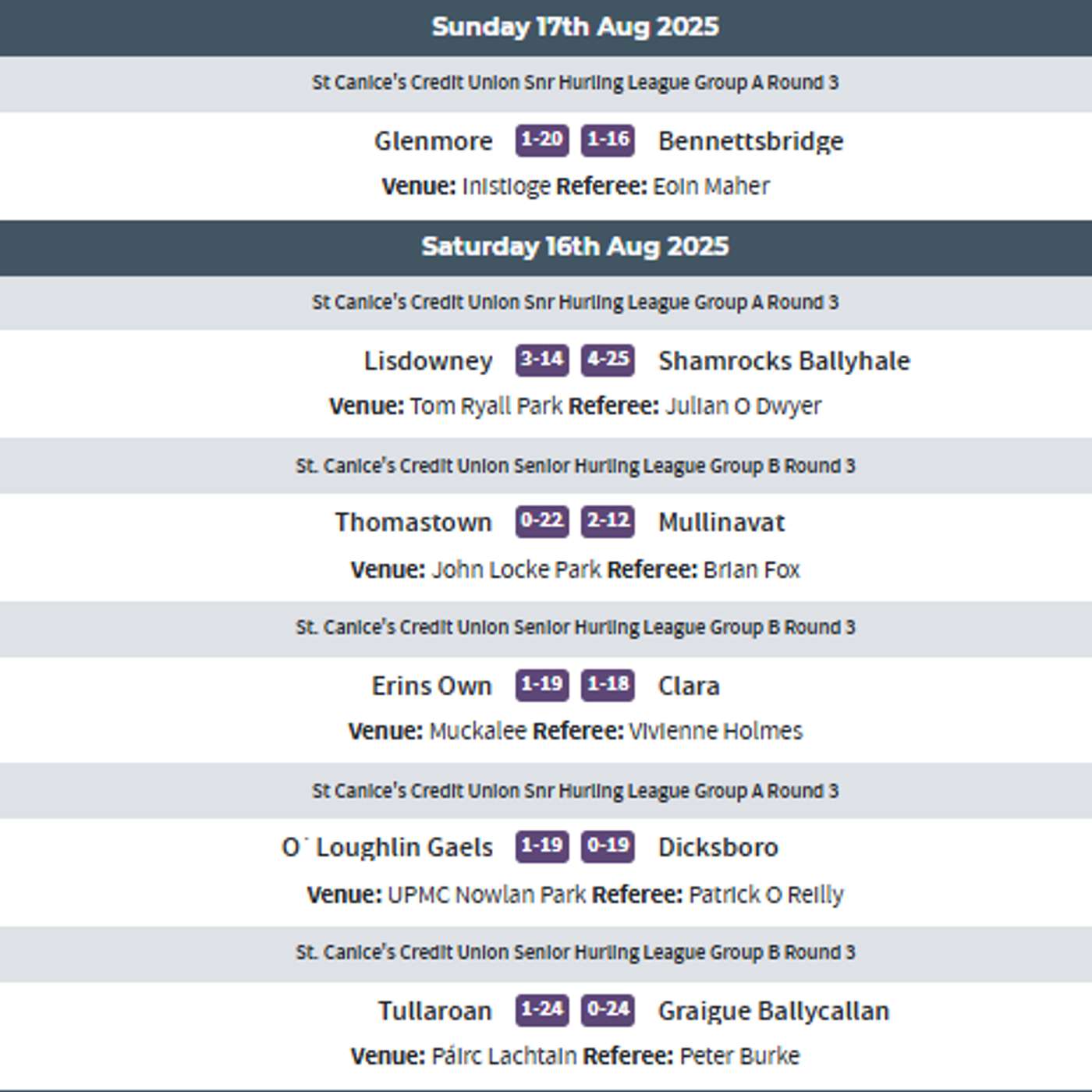Viewport: 1092px width, 1092px height.
Task: Select the Tullaroan team name
Action: (434, 1012)
